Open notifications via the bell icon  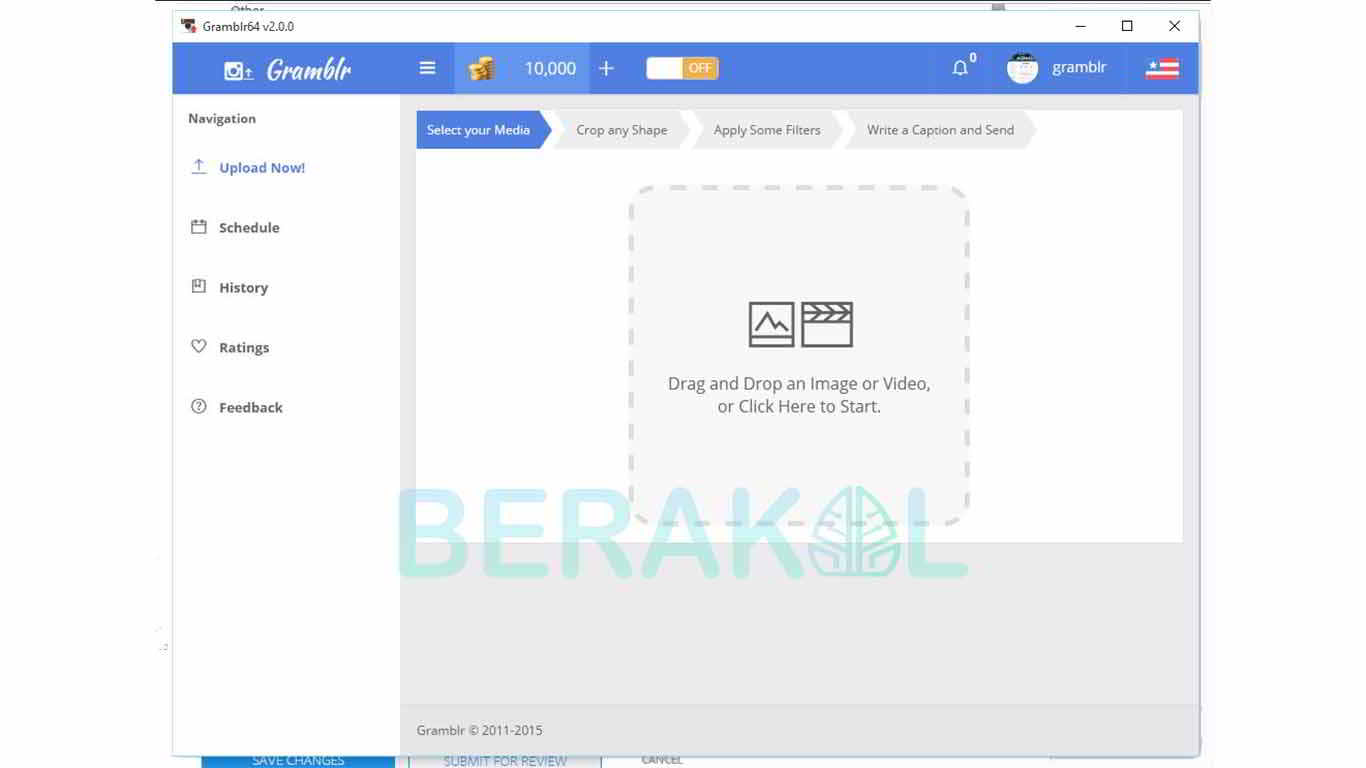coord(960,67)
